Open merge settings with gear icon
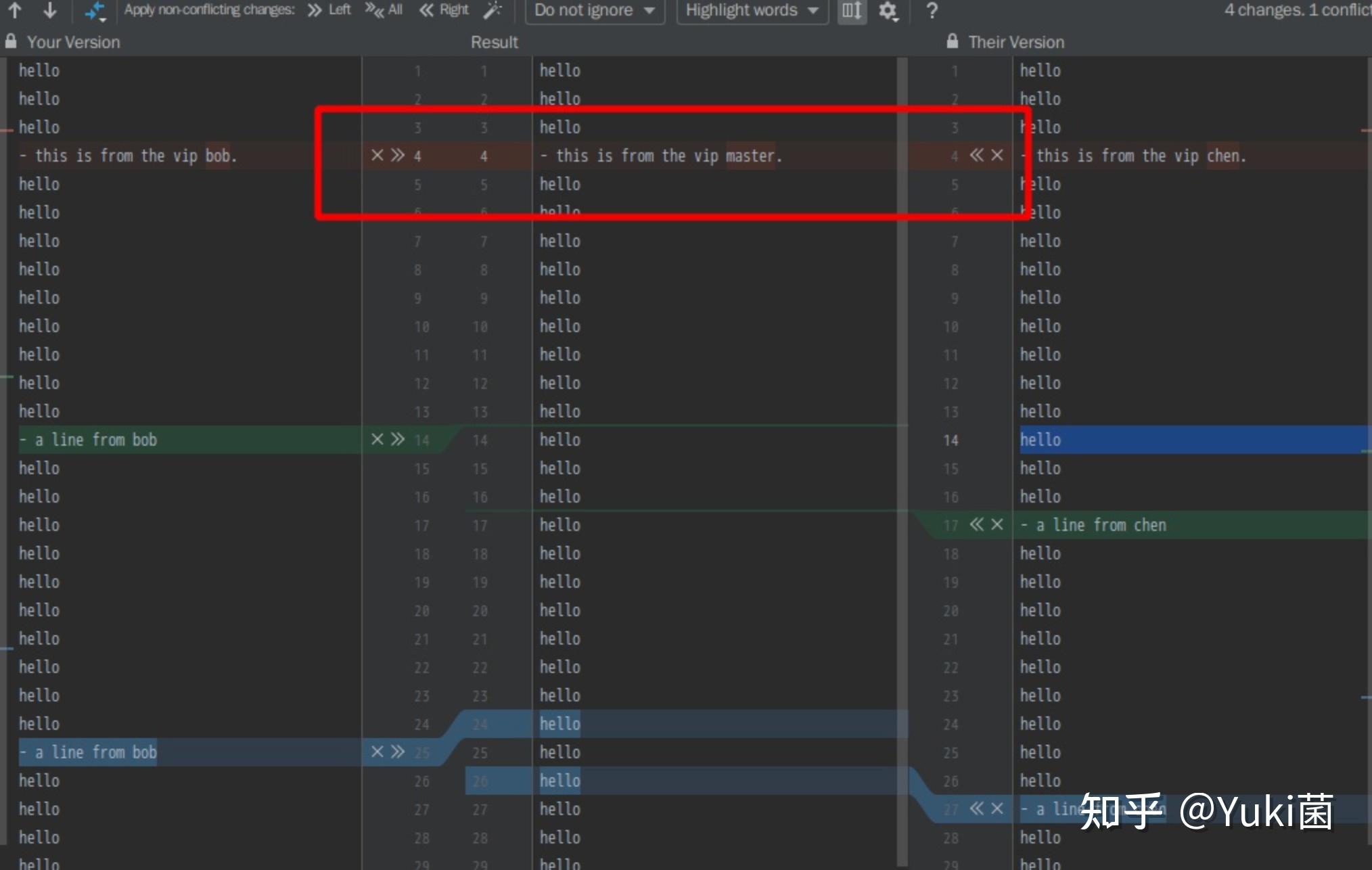The width and height of the screenshot is (1372, 870). (888, 10)
